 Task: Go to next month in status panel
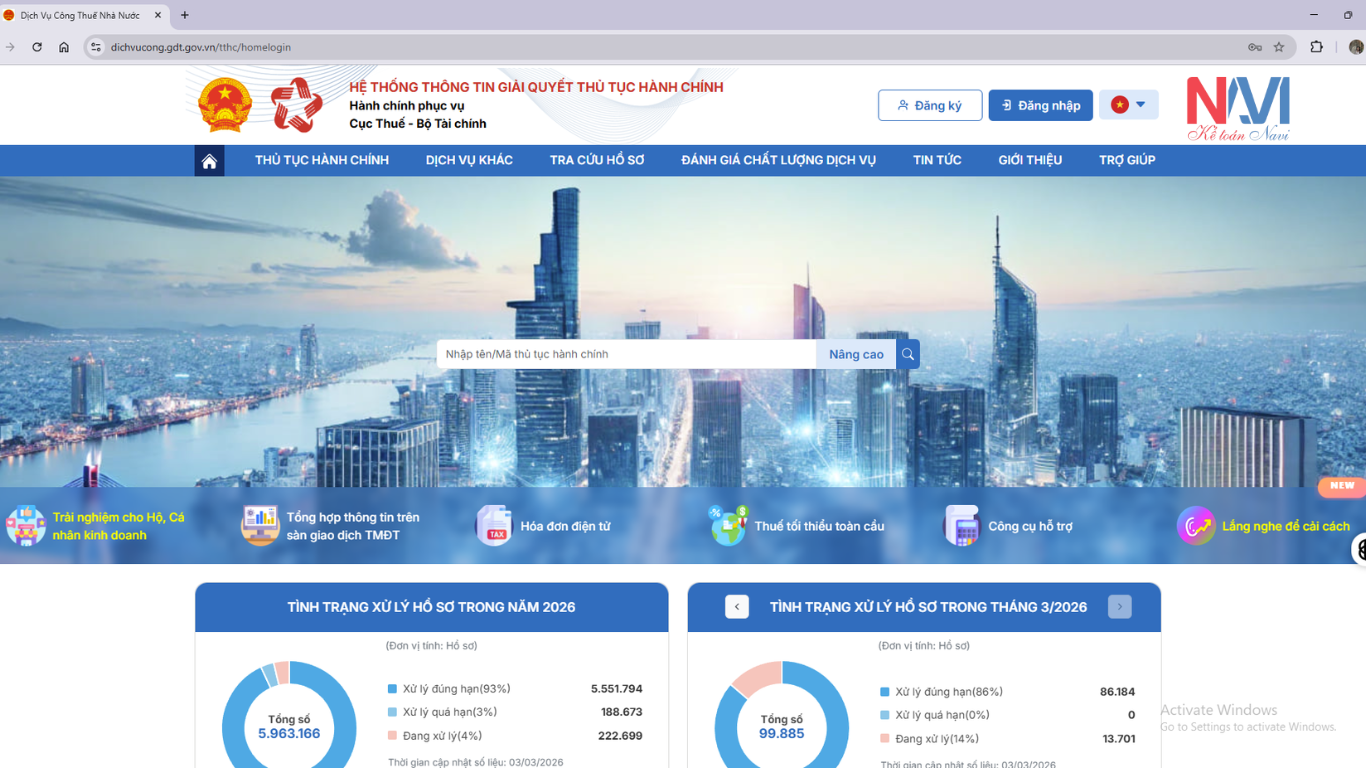click(x=1119, y=607)
